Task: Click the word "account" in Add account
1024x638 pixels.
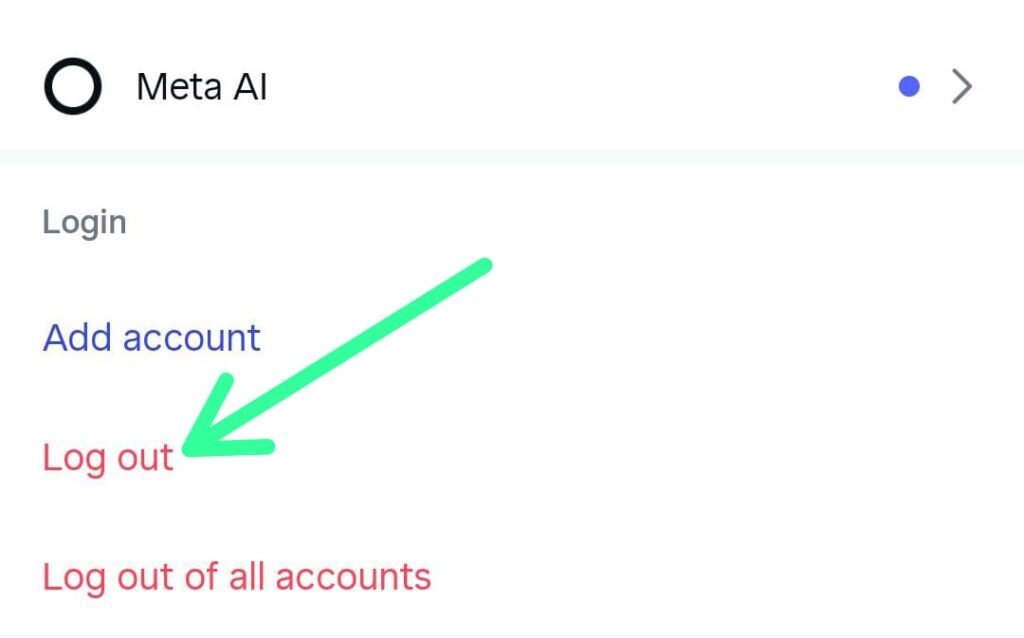Action: pyautogui.click(x=192, y=338)
